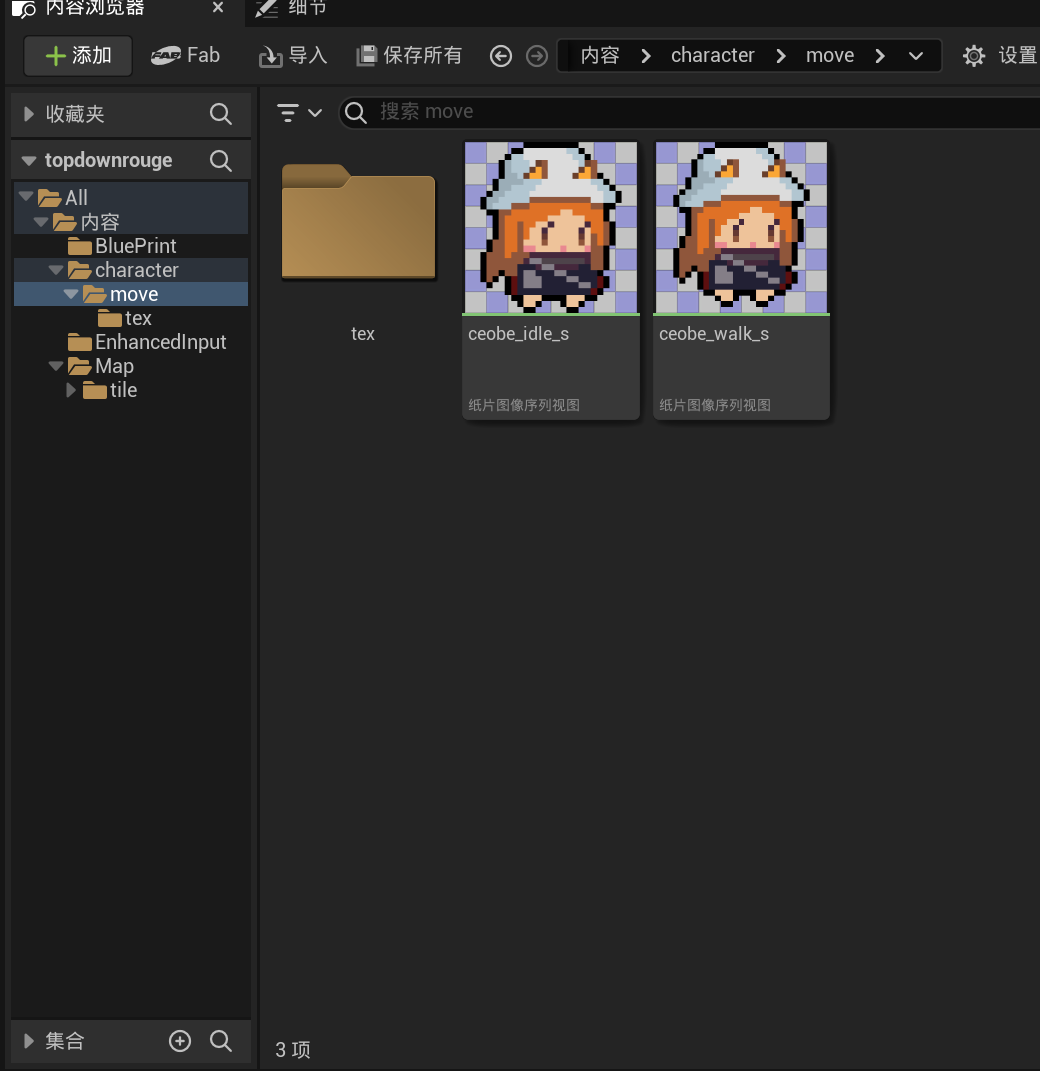Click search icon beside topdownrouge
1040x1071 pixels.
(x=221, y=161)
